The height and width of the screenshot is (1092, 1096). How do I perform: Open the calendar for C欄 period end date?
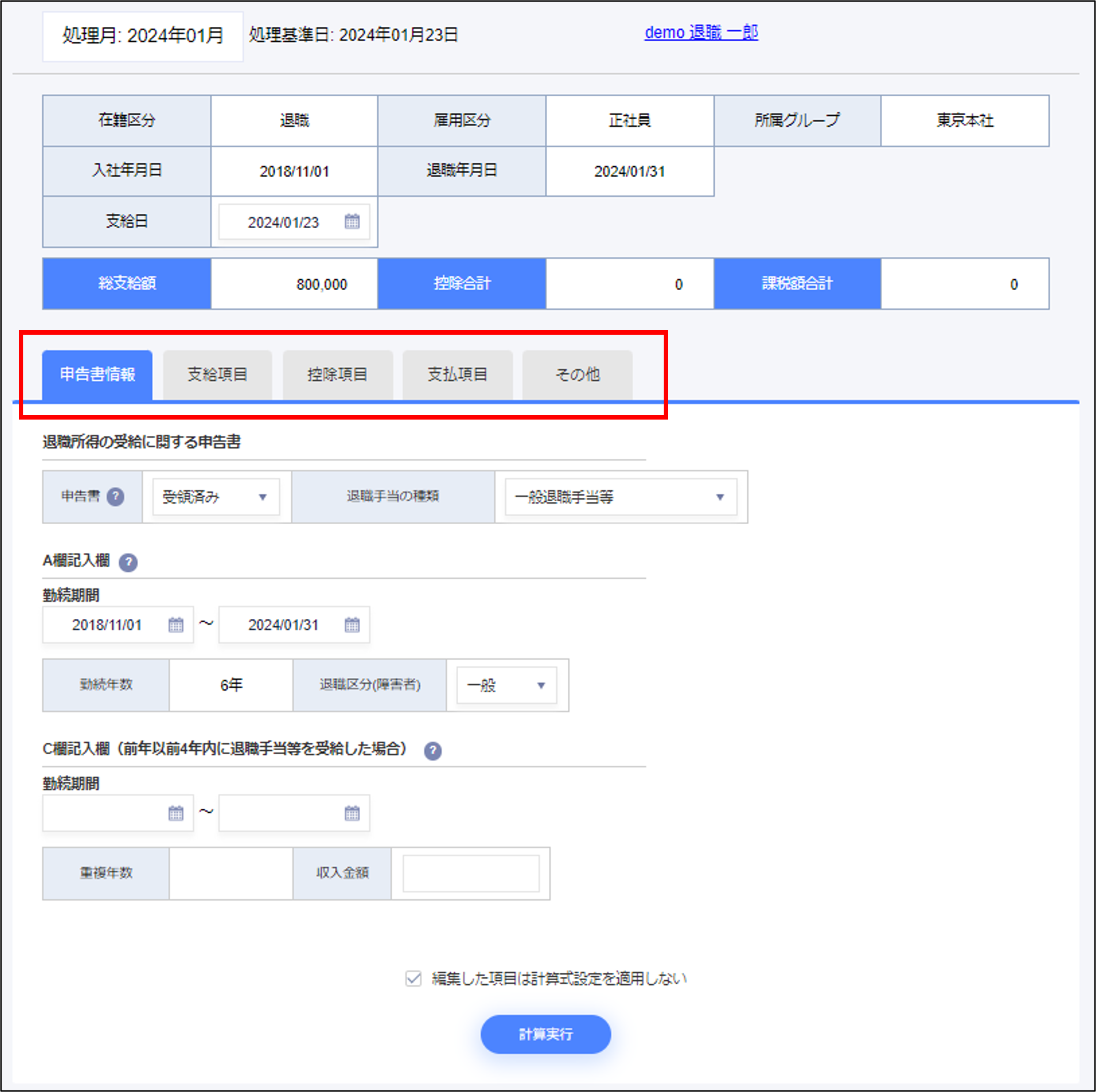pos(352,813)
